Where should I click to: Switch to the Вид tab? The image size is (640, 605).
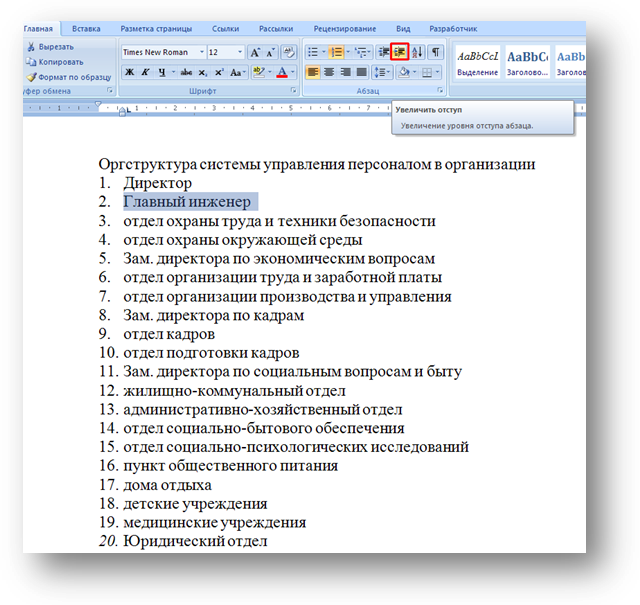tap(403, 29)
